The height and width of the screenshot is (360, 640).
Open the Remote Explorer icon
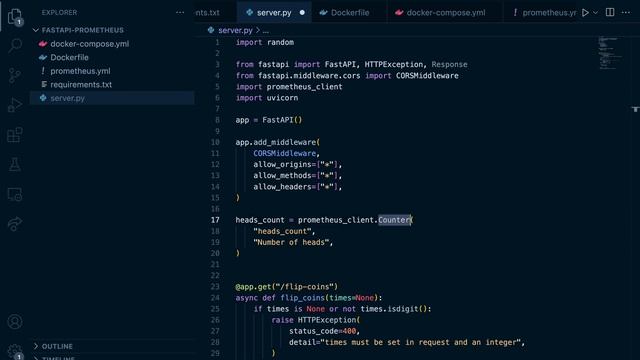(x=15, y=194)
